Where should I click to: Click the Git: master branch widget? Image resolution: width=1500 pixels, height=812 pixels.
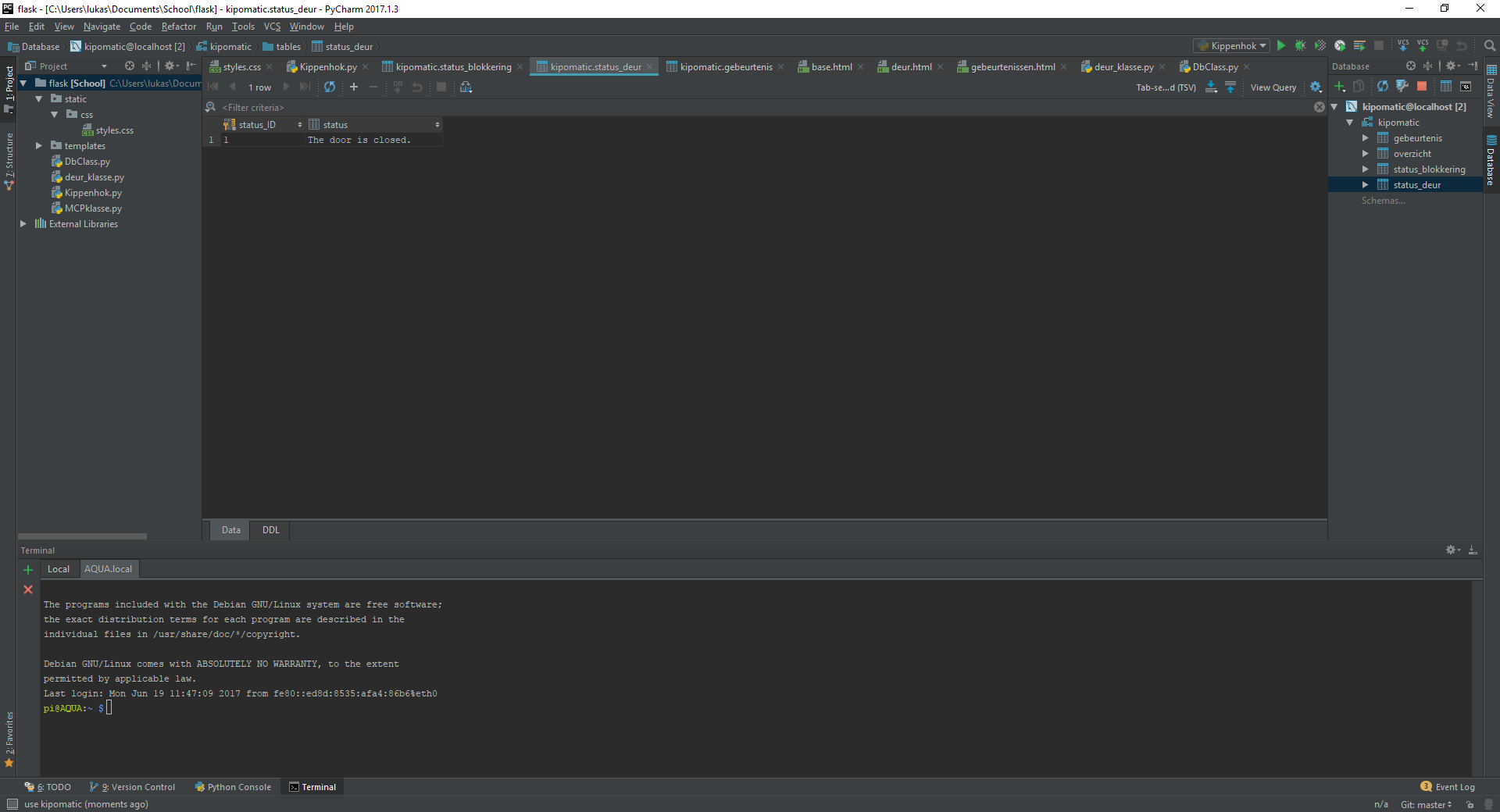coord(1426,804)
